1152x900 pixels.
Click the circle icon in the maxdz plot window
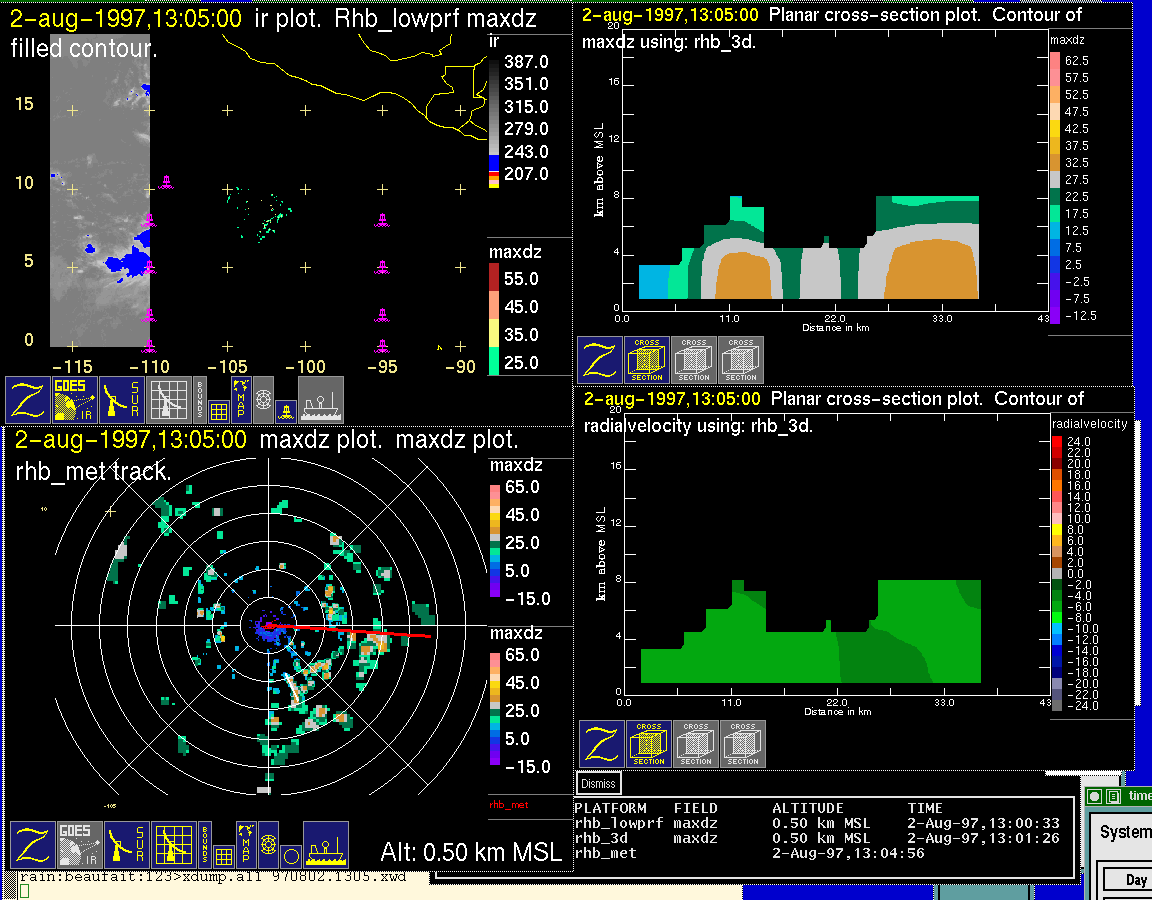click(290, 856)
